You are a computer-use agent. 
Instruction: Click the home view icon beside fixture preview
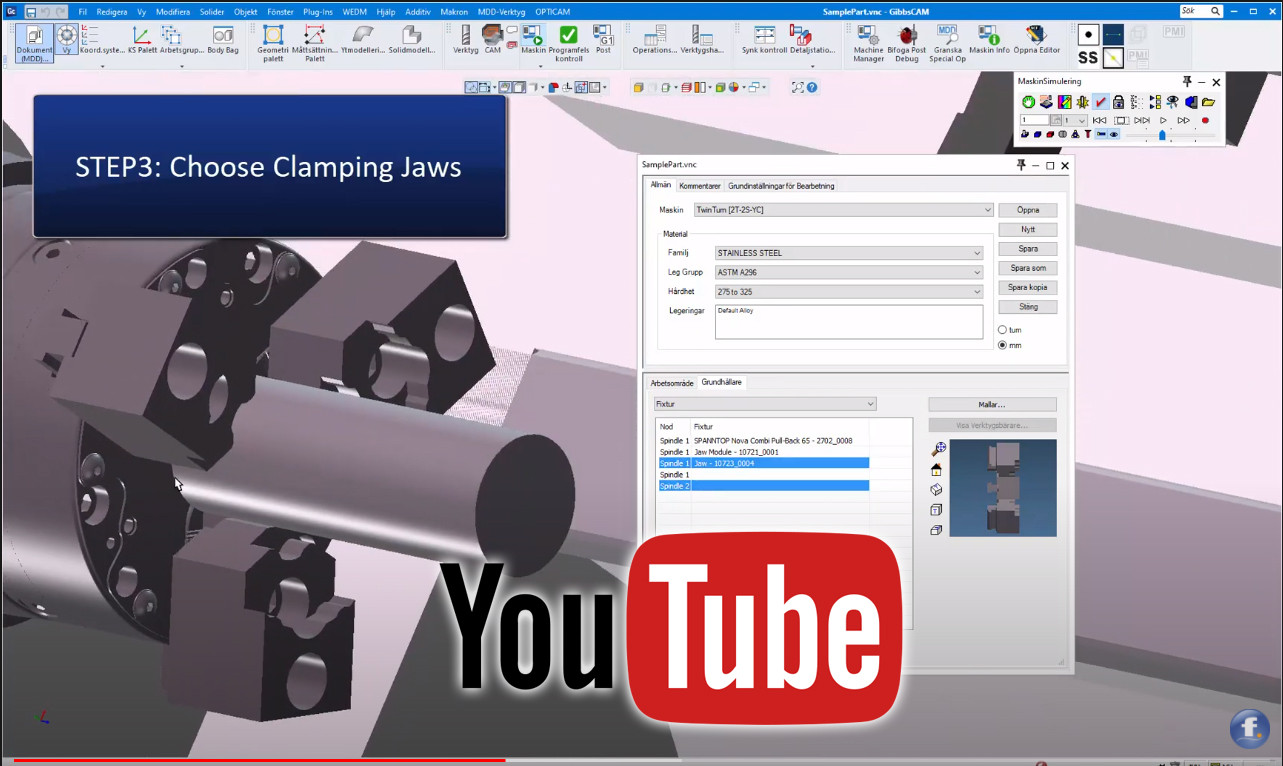pyautogui.click(x=937, y=469)
